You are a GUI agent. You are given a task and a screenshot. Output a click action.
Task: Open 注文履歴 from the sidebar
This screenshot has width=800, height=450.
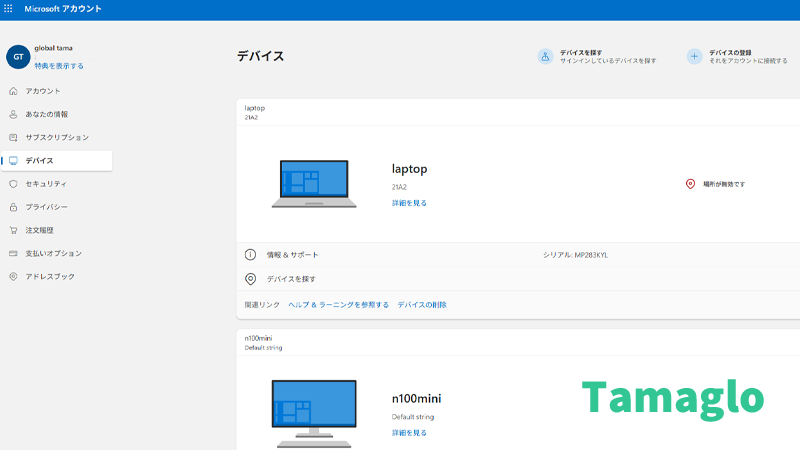point(39,230)
